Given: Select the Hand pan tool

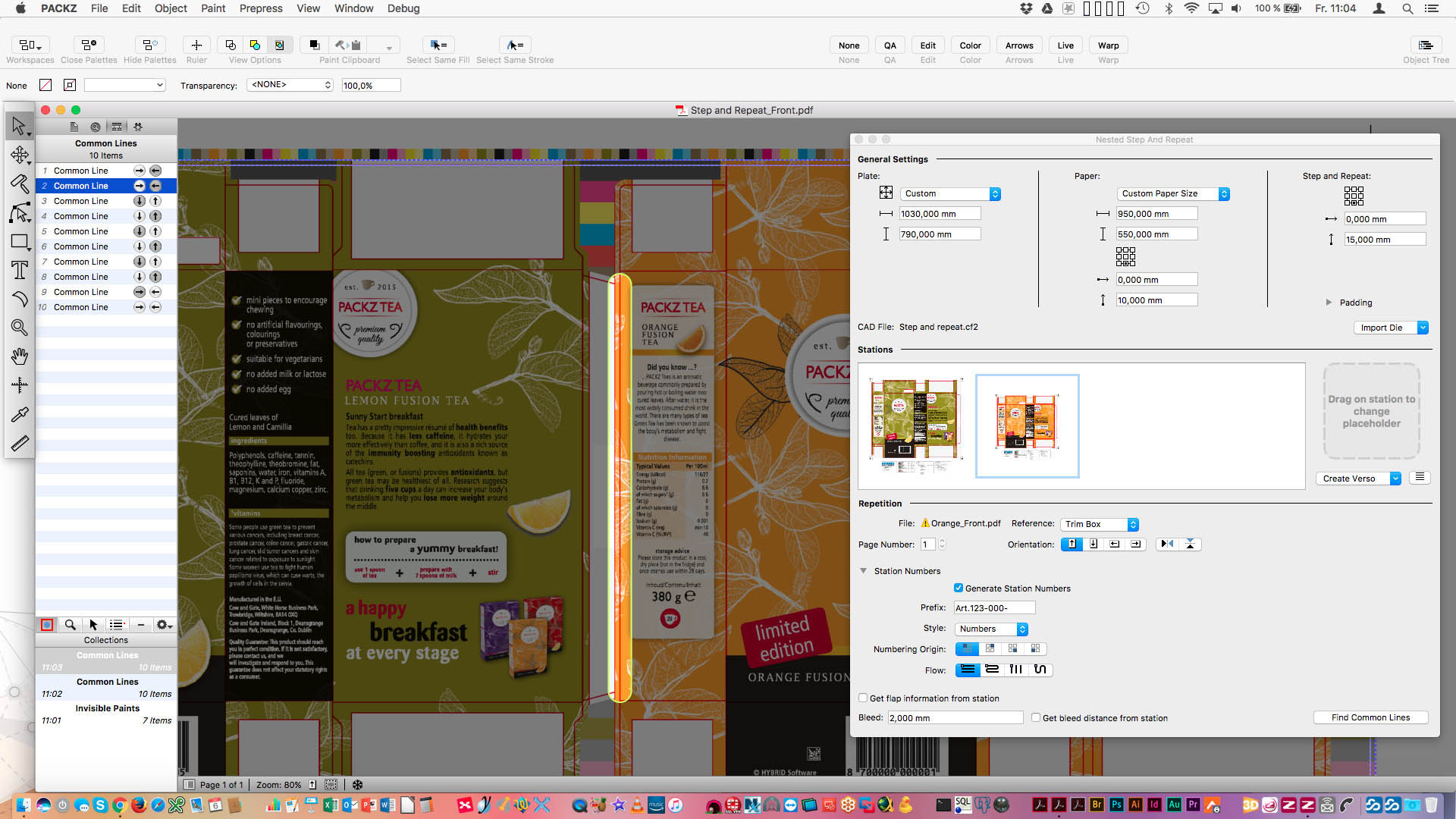Looking at the screenshot, I should coord(19,356).
